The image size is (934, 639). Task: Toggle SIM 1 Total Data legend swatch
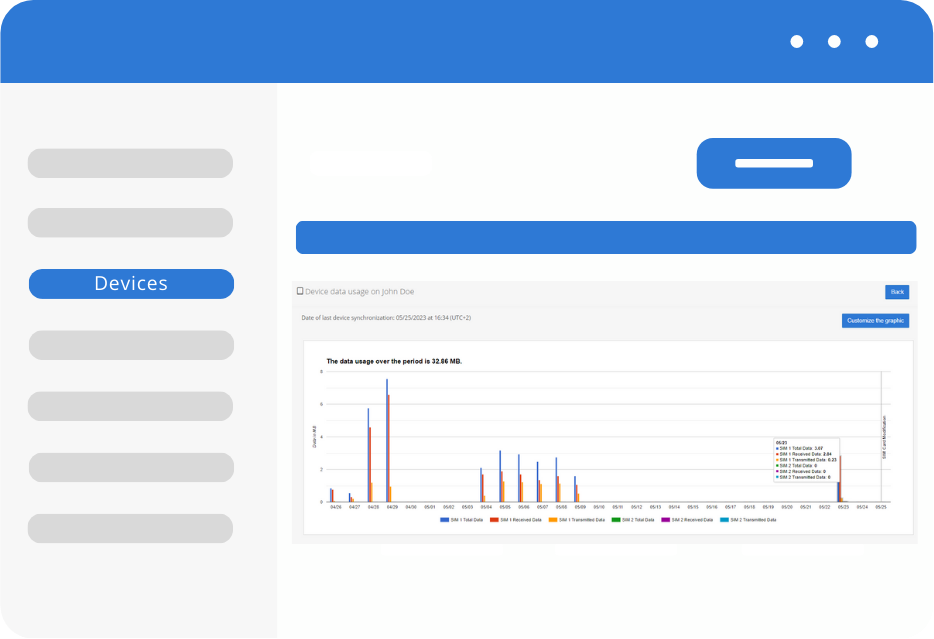click(x=444, y=520)
